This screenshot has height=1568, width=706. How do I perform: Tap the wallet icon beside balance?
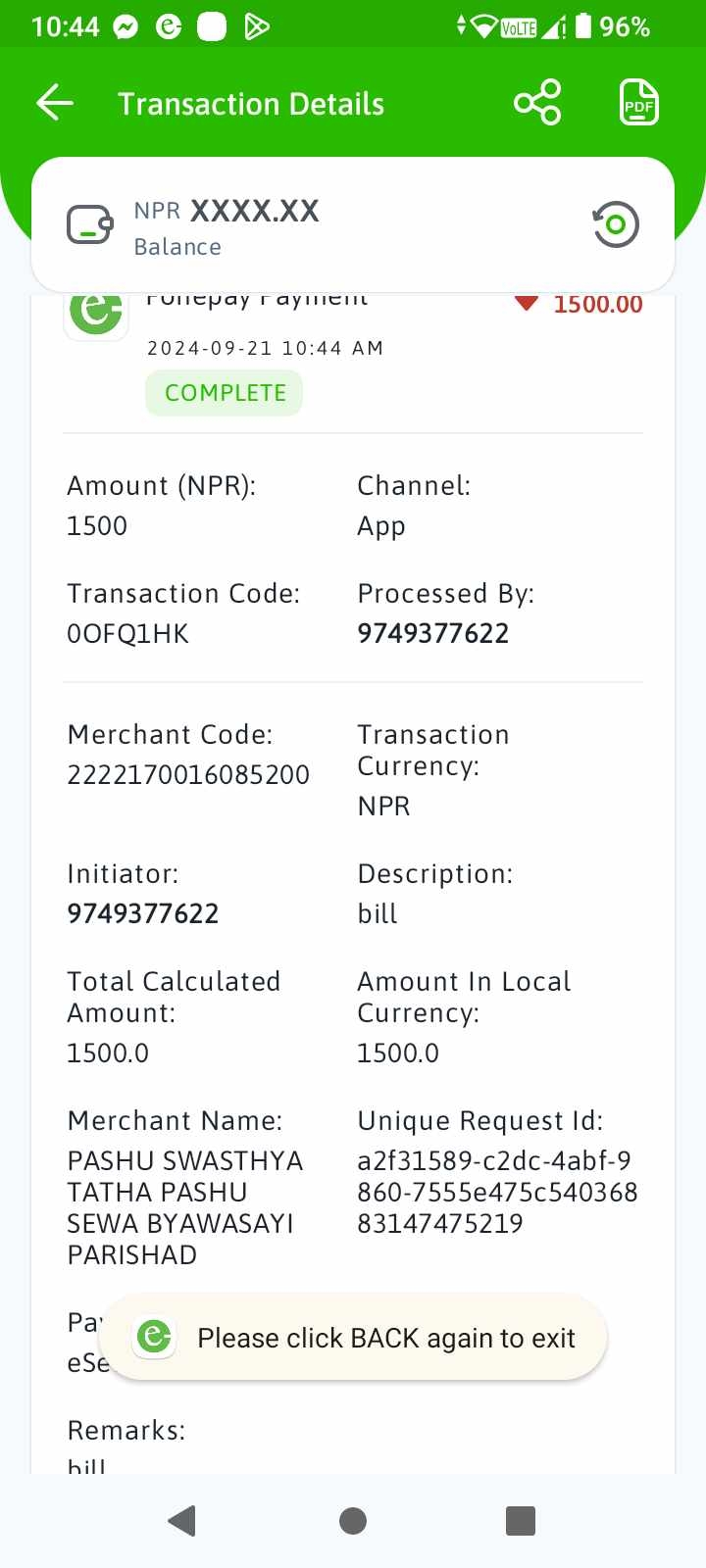(x=90, y=224)
